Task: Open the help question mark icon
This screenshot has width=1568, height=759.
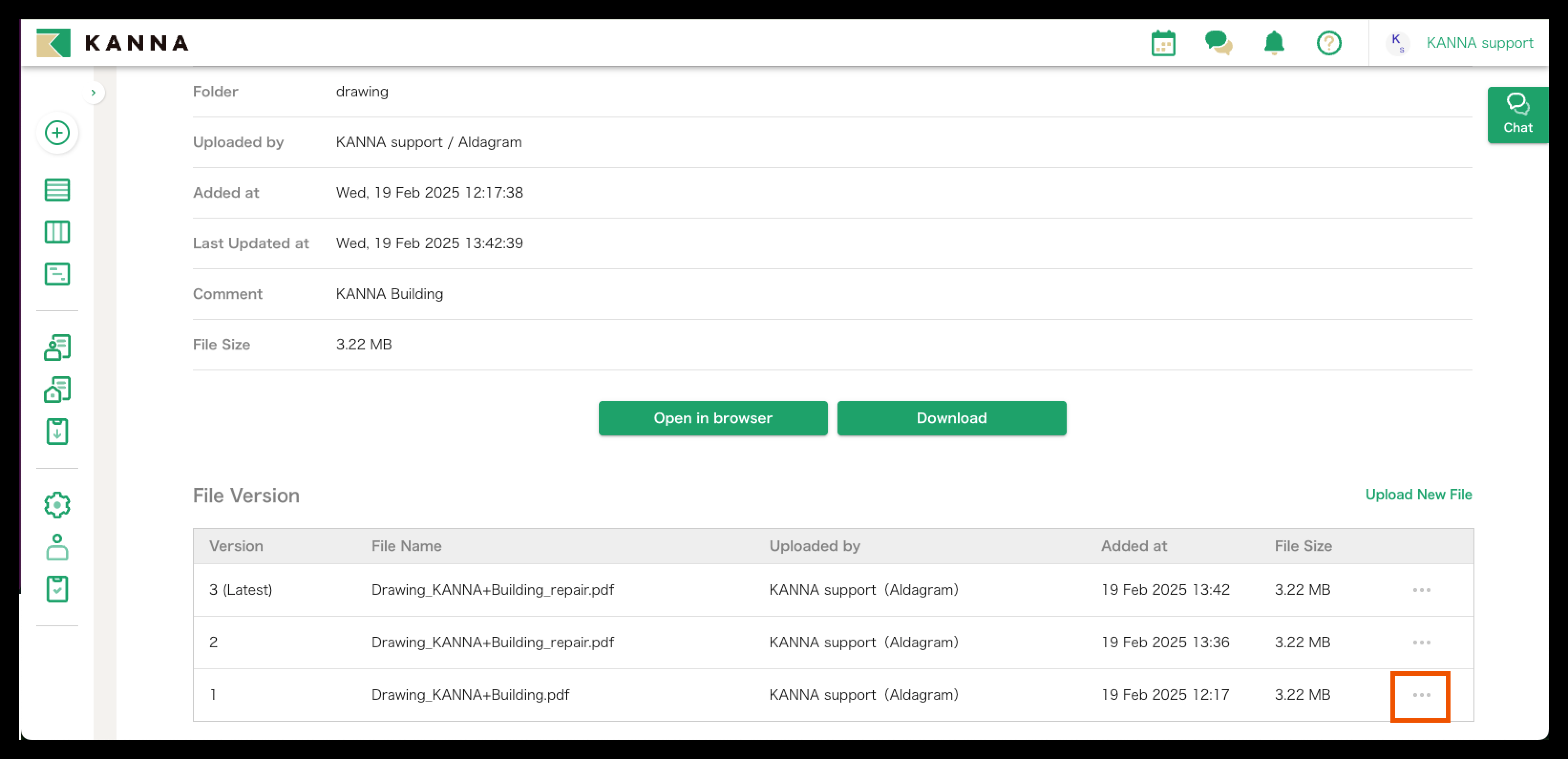Action: click(1329, 43)
